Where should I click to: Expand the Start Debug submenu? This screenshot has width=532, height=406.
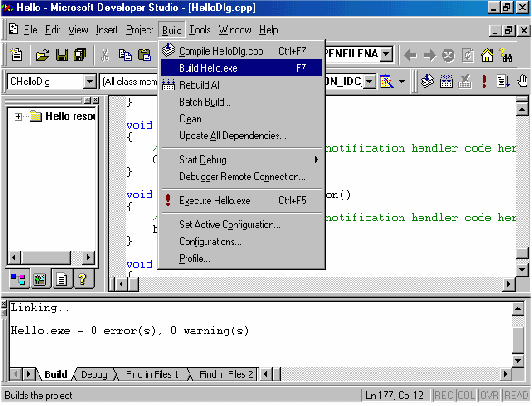[x=316, y=159]
